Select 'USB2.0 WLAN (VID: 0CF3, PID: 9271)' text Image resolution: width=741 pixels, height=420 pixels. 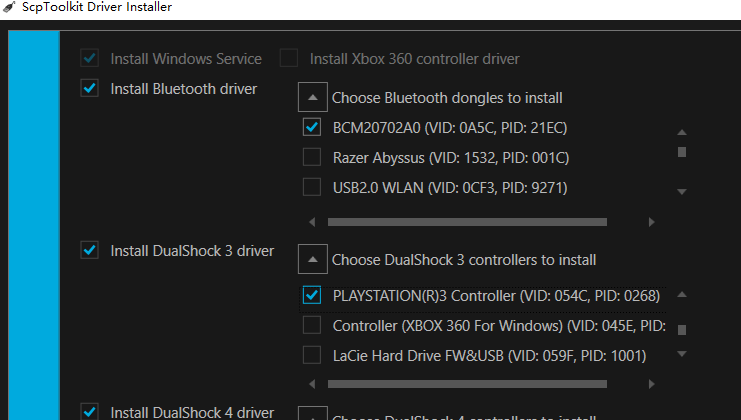click(x=450, y=188)
